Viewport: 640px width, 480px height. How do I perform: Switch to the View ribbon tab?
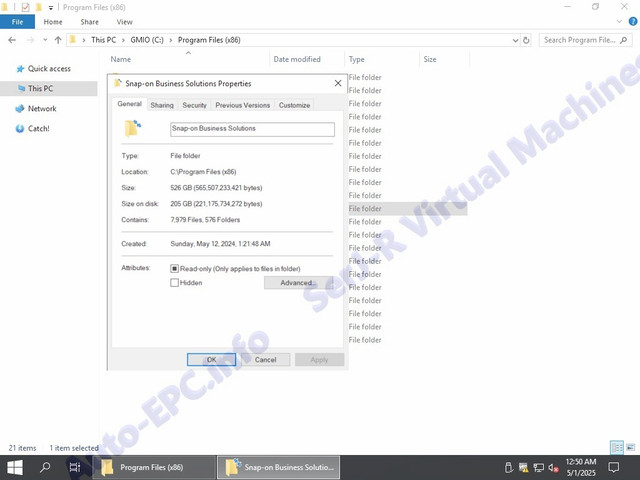124,22
